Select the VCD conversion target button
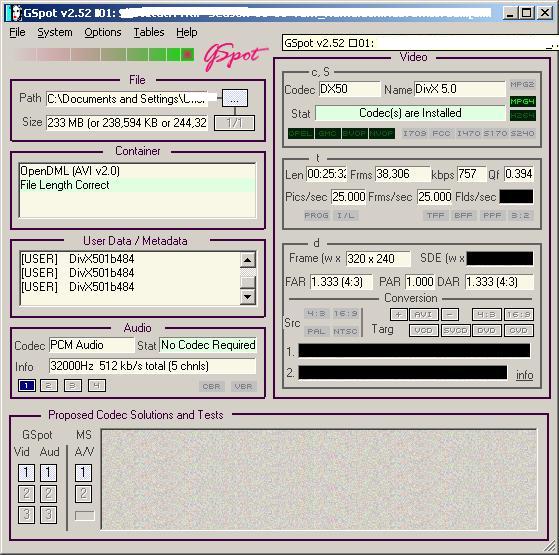The width and height of the screenshot is (559, 555). coord(424,330)
